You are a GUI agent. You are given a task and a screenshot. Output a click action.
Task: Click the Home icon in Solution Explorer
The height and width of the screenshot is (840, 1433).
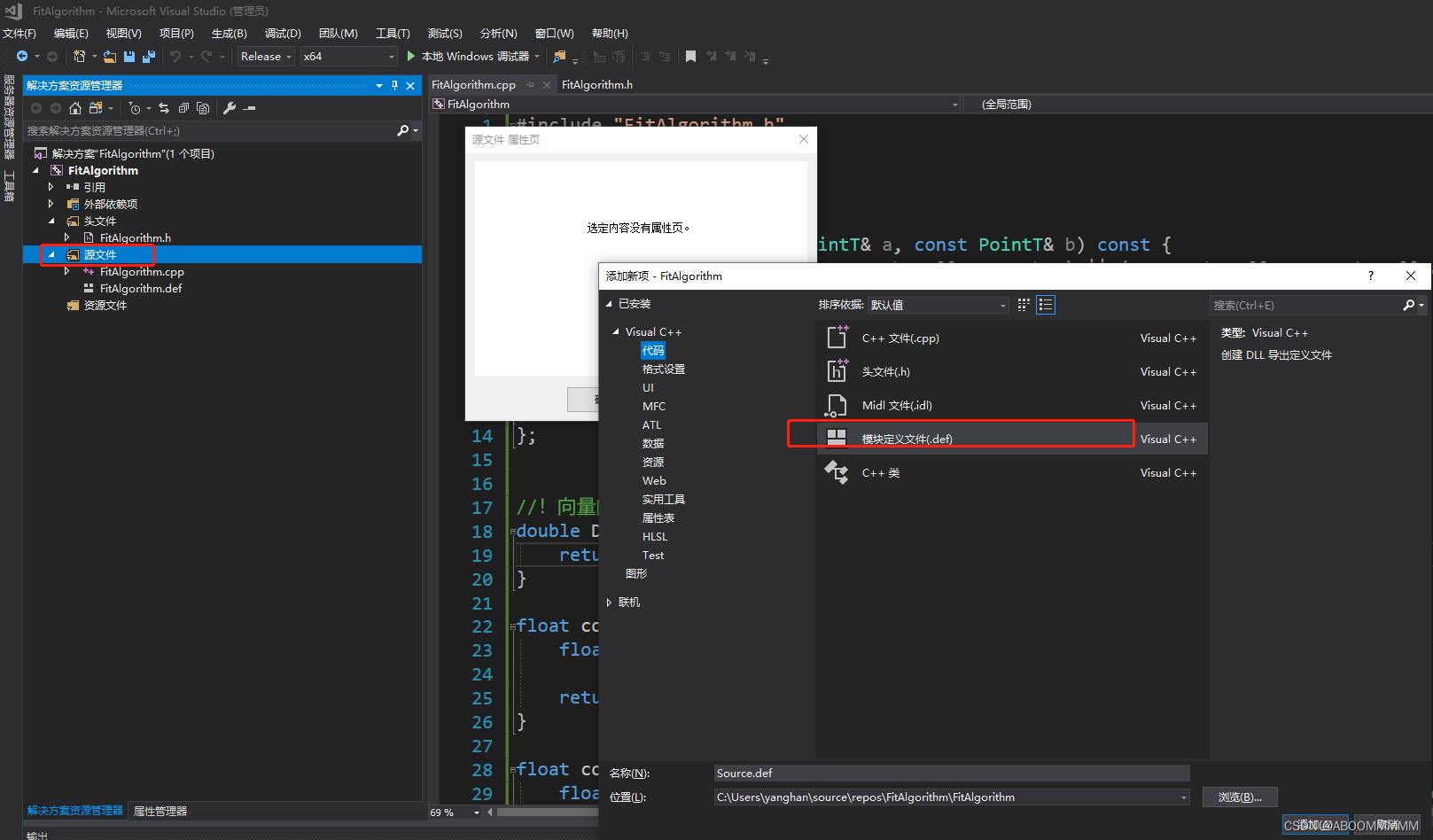75,108
